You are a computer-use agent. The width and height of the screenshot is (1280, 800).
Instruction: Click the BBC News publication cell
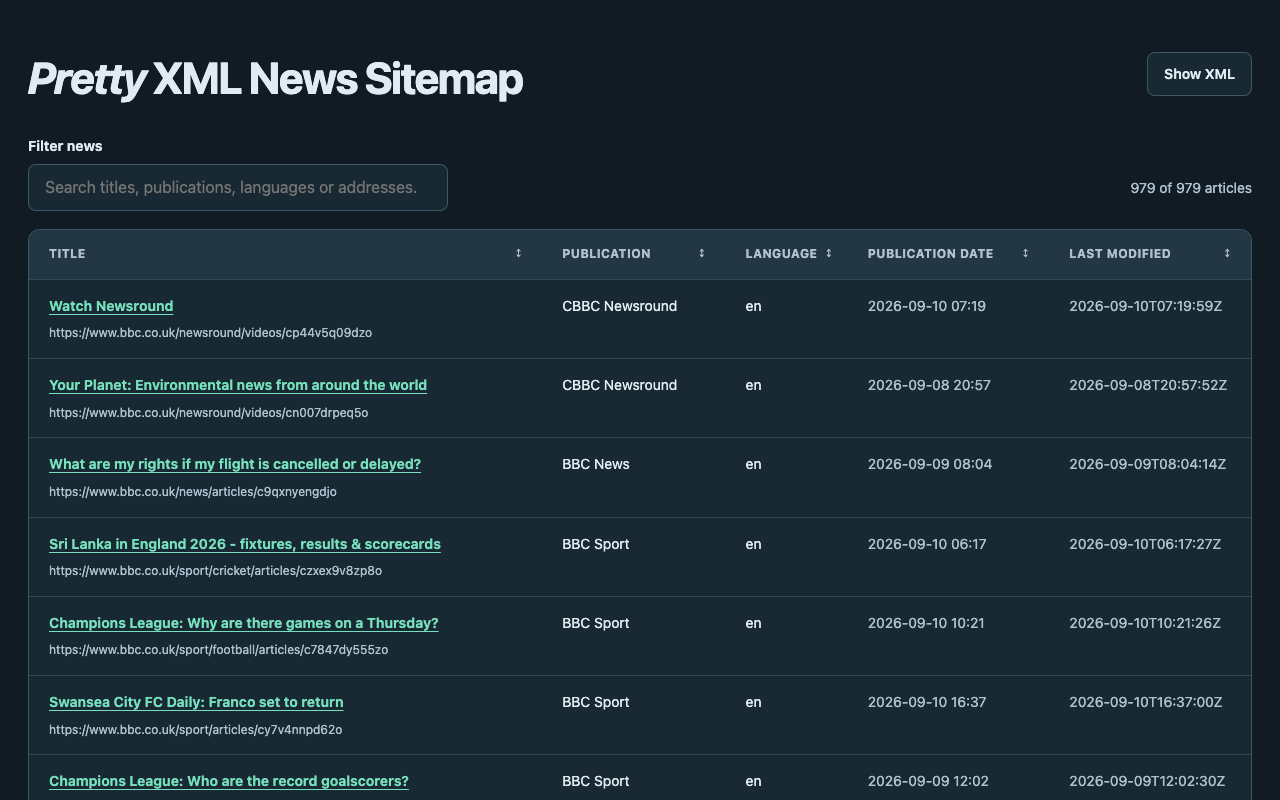pos(596,464)
